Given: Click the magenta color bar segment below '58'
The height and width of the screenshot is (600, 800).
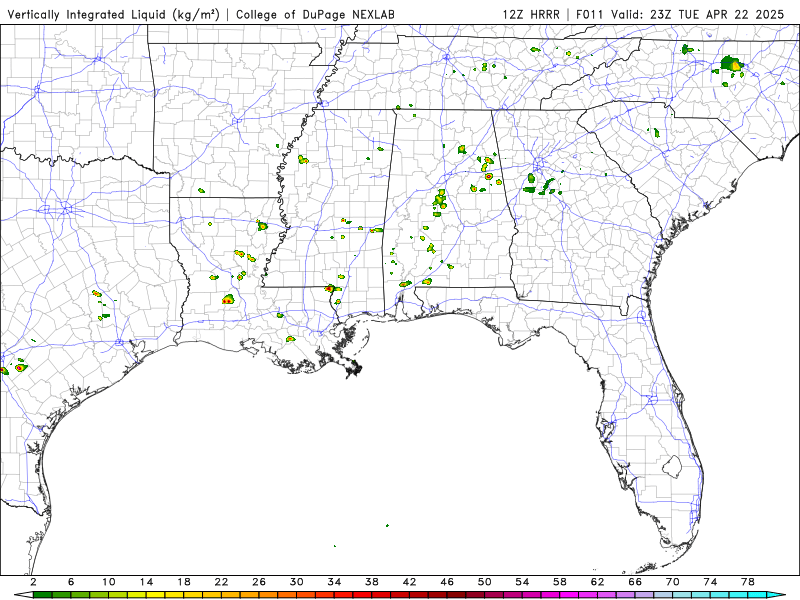Looking at the screenshot, I should point(569,595).
